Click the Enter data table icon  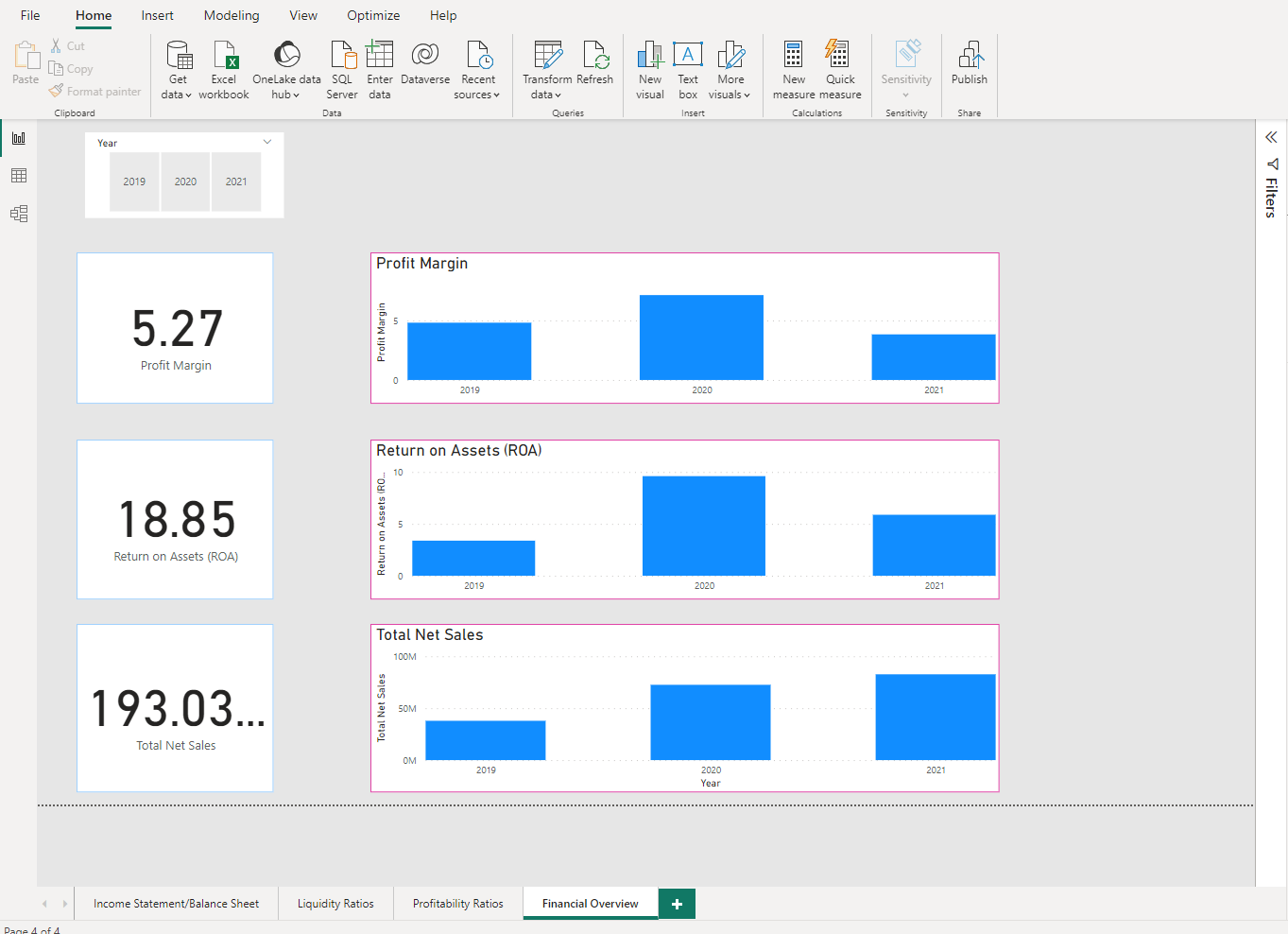(380, 55)
